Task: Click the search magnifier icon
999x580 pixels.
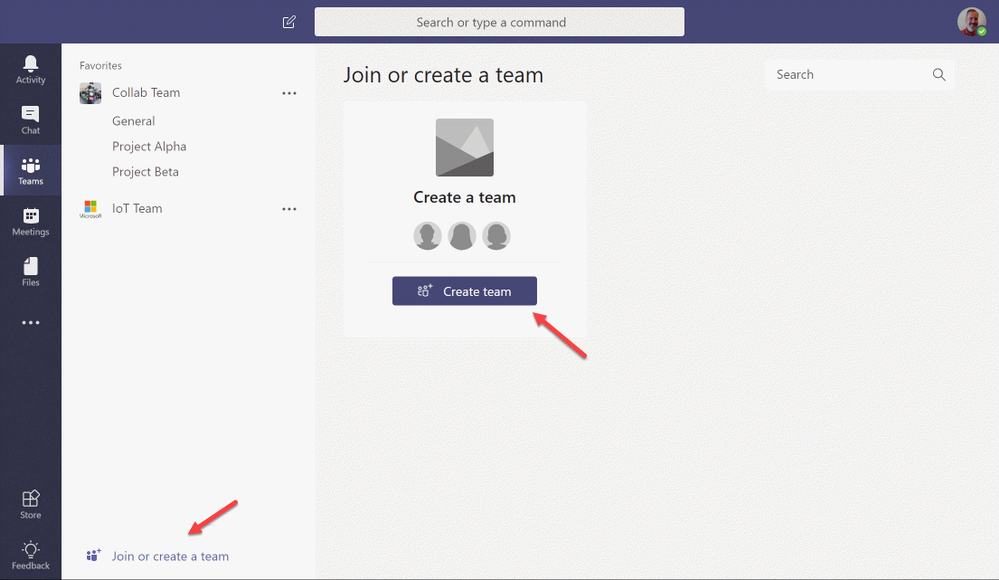Action: (x=939, y=75)
